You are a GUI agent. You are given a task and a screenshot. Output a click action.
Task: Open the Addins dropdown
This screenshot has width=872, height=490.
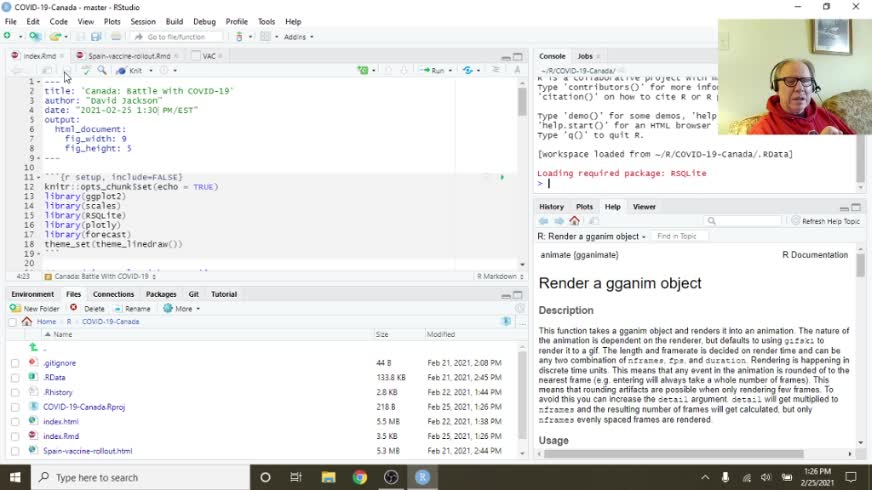point(298,37)
